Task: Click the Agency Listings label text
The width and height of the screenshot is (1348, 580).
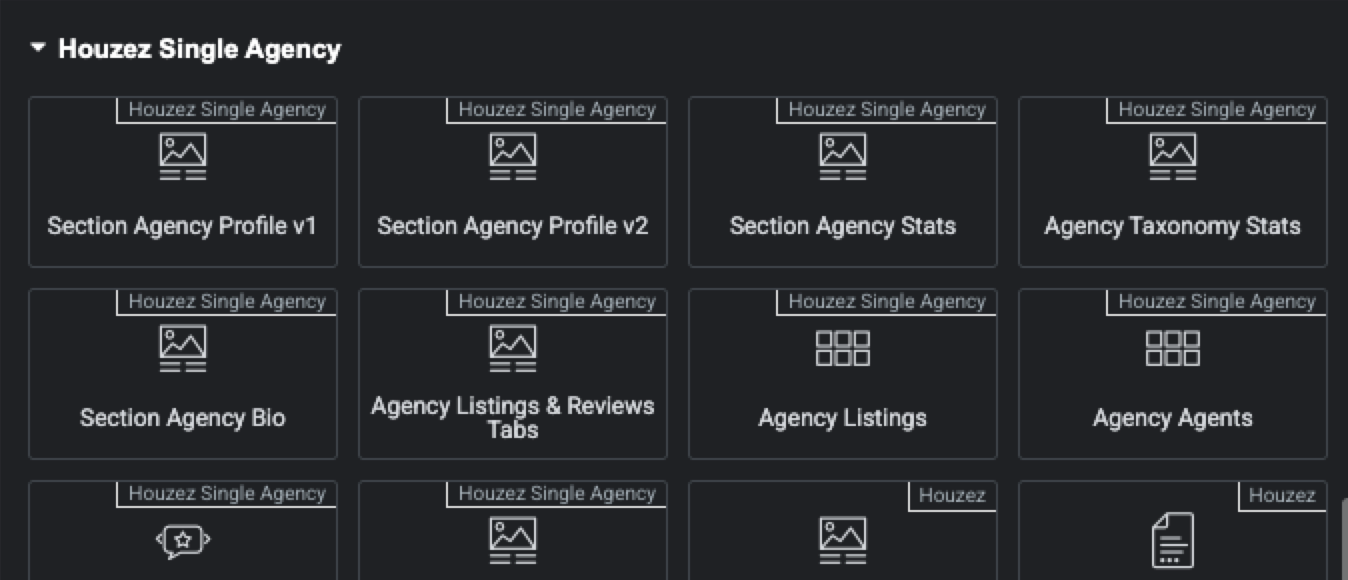Action: (x=843, y=418)
